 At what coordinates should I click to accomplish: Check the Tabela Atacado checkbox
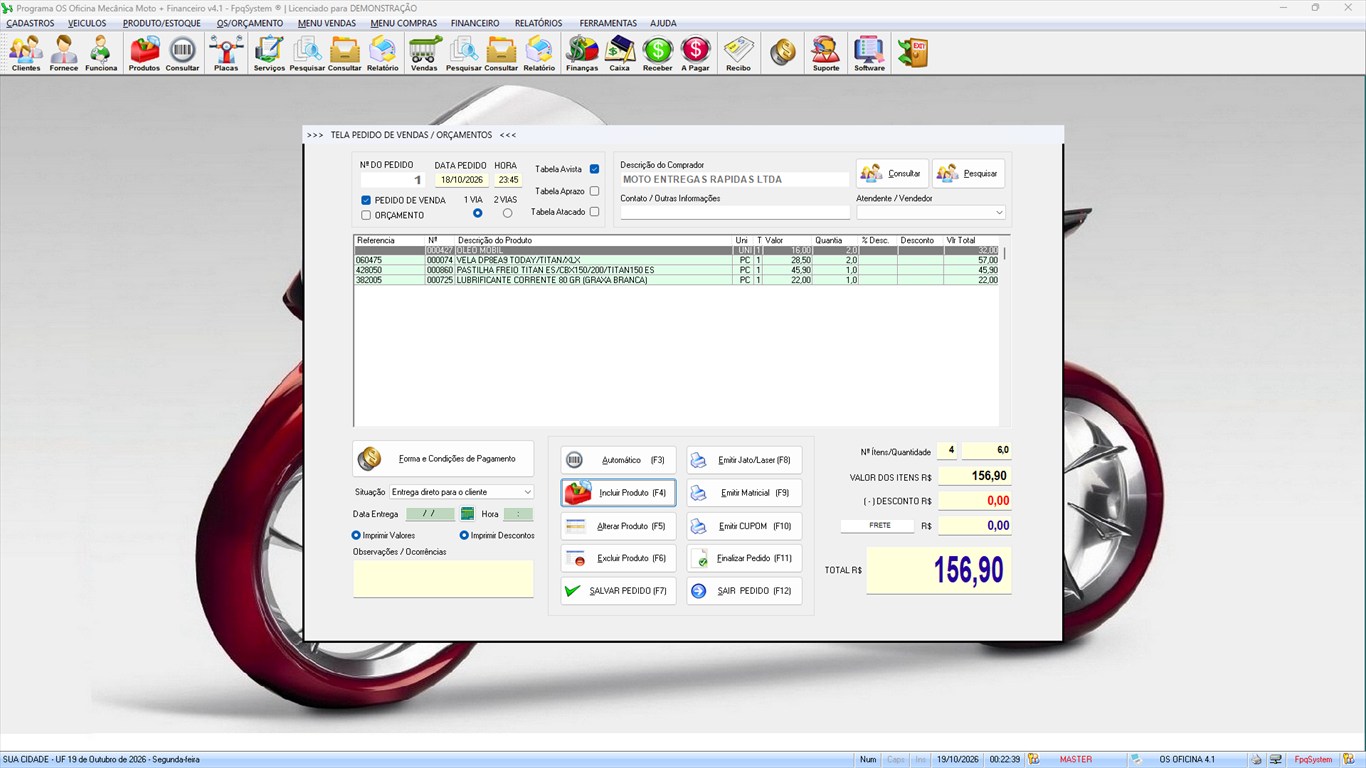594,212
